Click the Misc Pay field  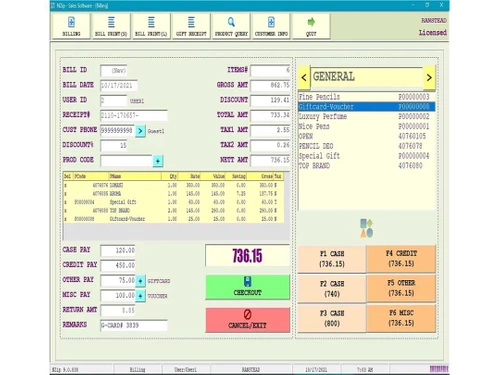pyautogui.click(x=118, y=296)
